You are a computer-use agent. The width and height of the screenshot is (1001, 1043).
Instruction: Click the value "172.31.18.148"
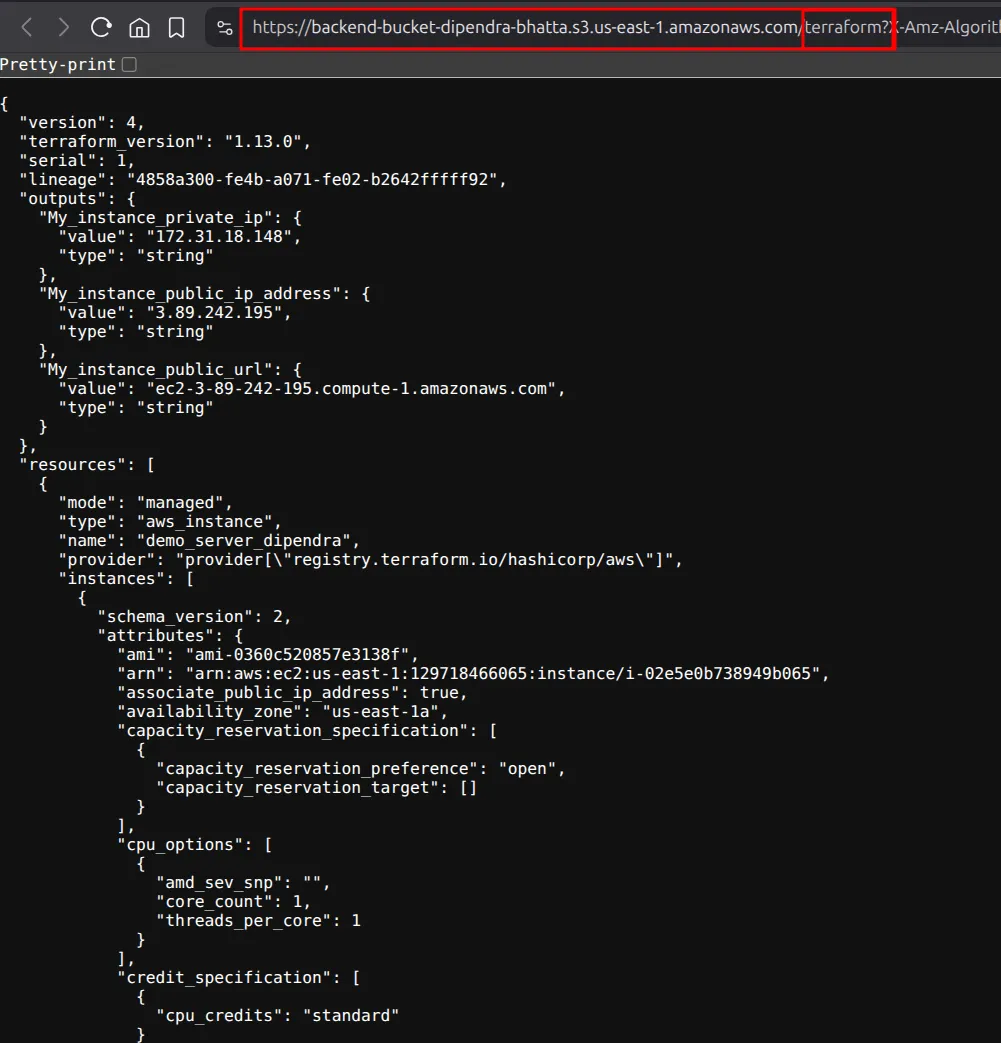pyautogui.click(x=219, y=236)
